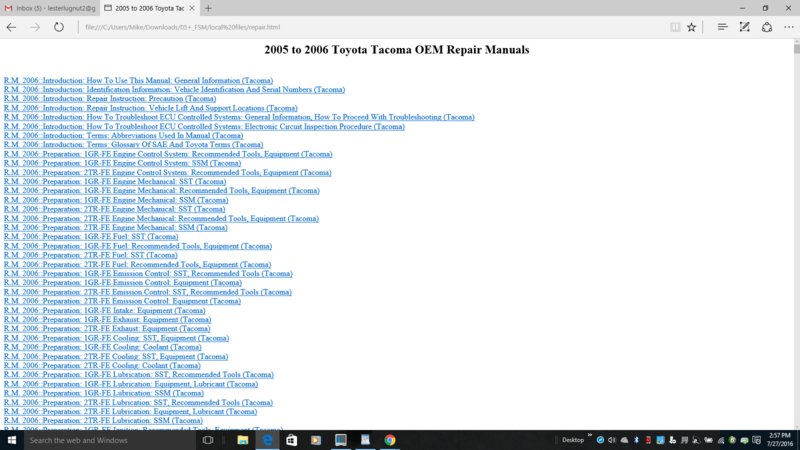
Task: Click the Share icon in Edge toolbar
Action: pos(767,27)
